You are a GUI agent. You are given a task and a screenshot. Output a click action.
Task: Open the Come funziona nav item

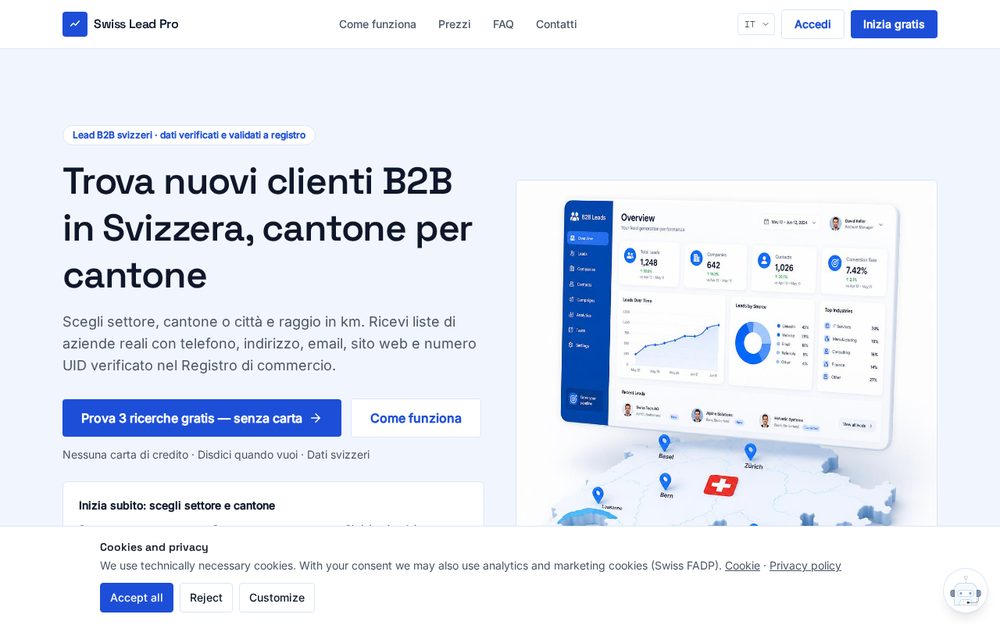pyautogui.click(x=378, y=24)
